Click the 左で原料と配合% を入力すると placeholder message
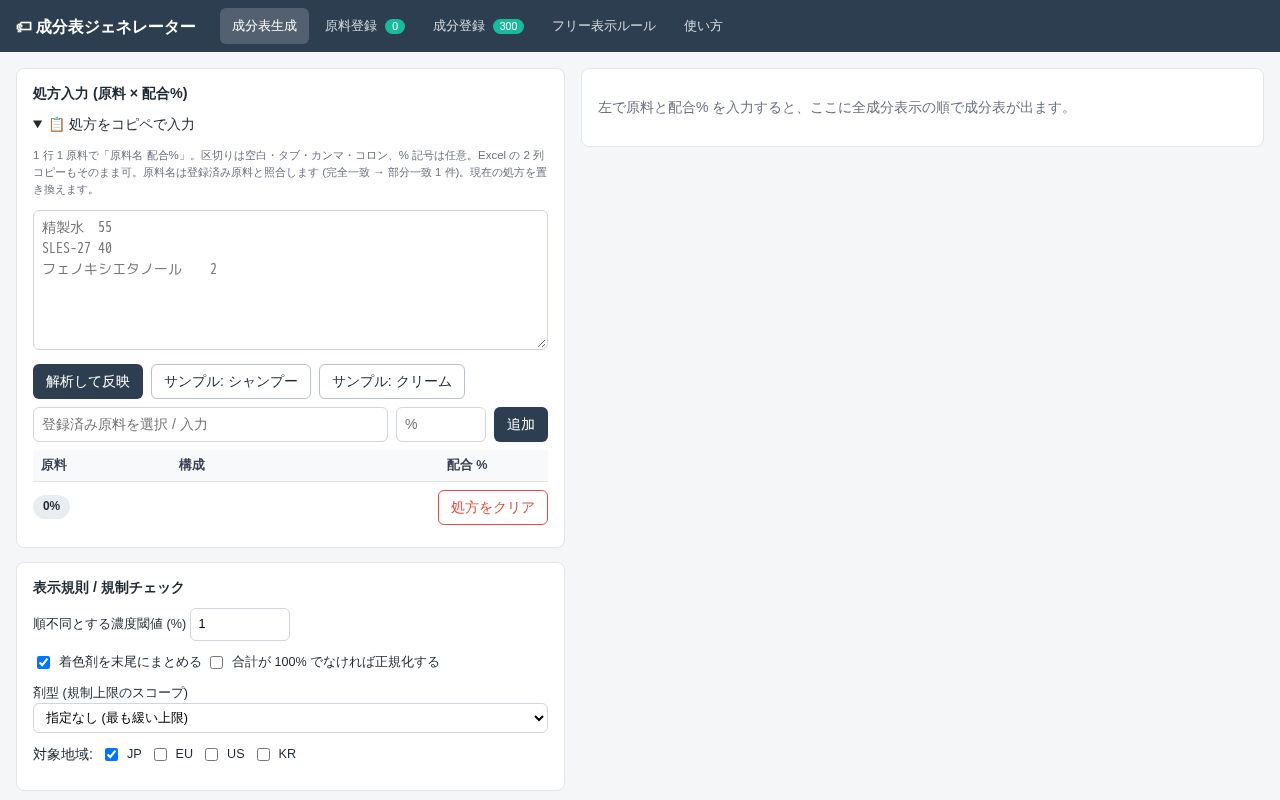Viewport: 1280px width, 800px height. coord(836,107)
